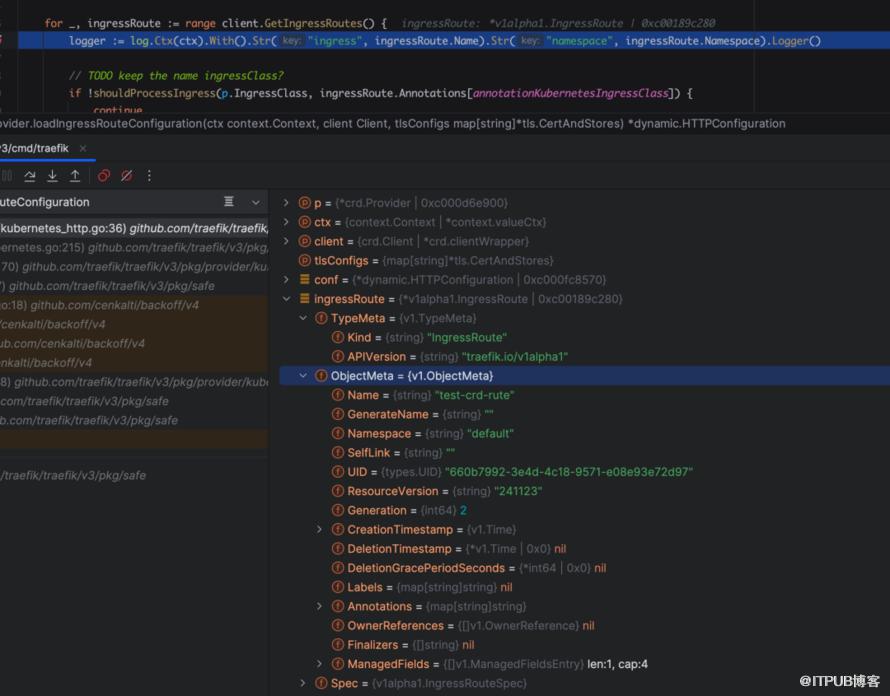Viewport: 890px width, 696px height.
Task: Expand the CreationTimestamp field node
Action: pyautogui.click(x=320, y=529)
